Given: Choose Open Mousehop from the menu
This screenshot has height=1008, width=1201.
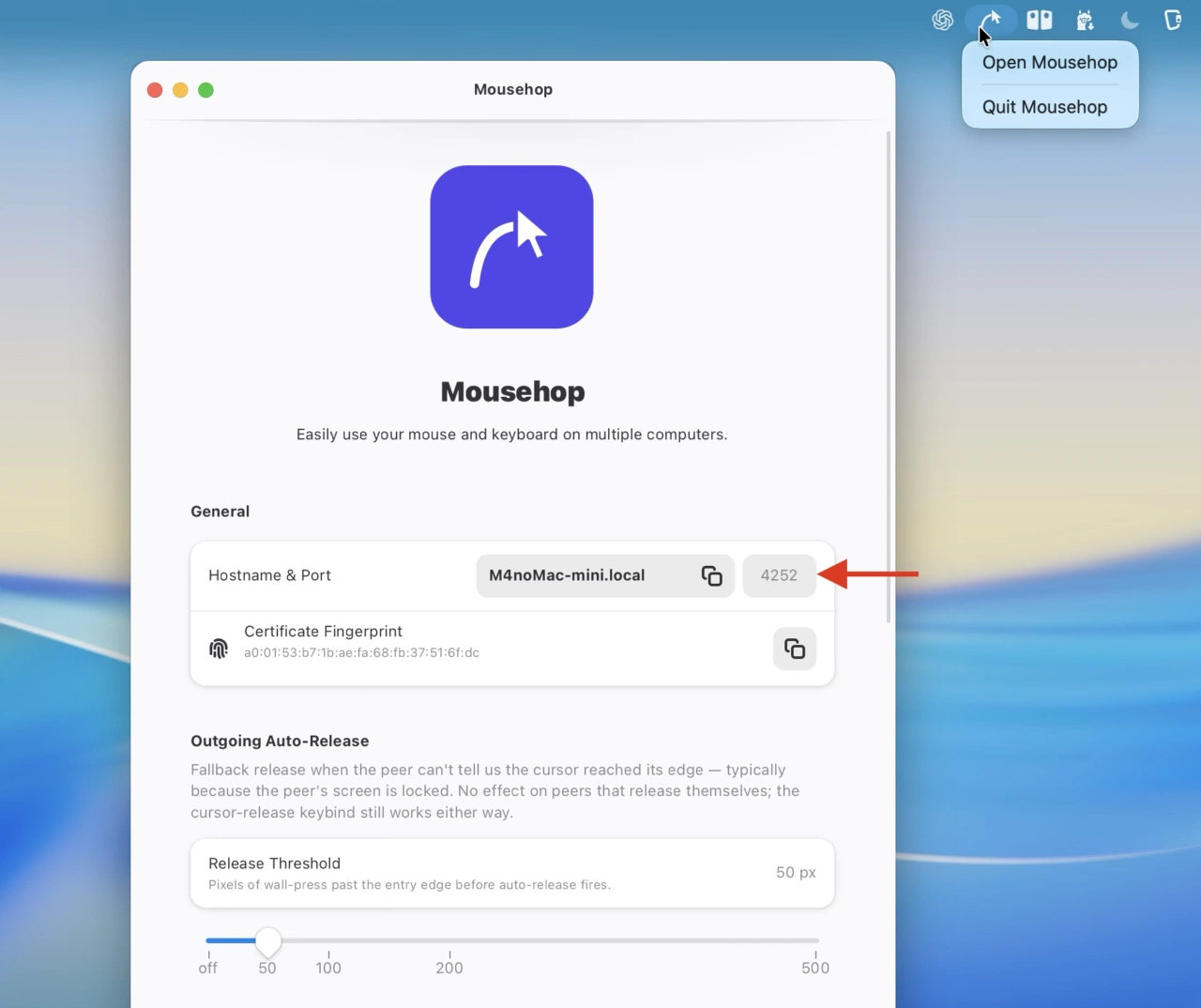Looking at the screenshot, I should pos(1050,63).
